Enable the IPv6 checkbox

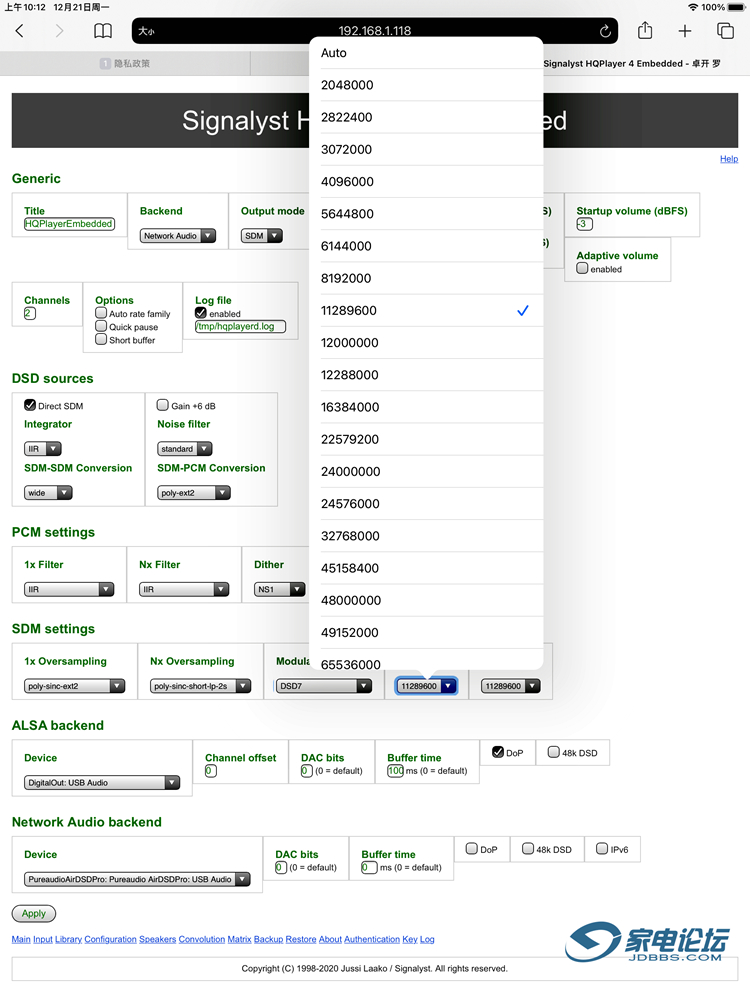(x=602, y=849)
